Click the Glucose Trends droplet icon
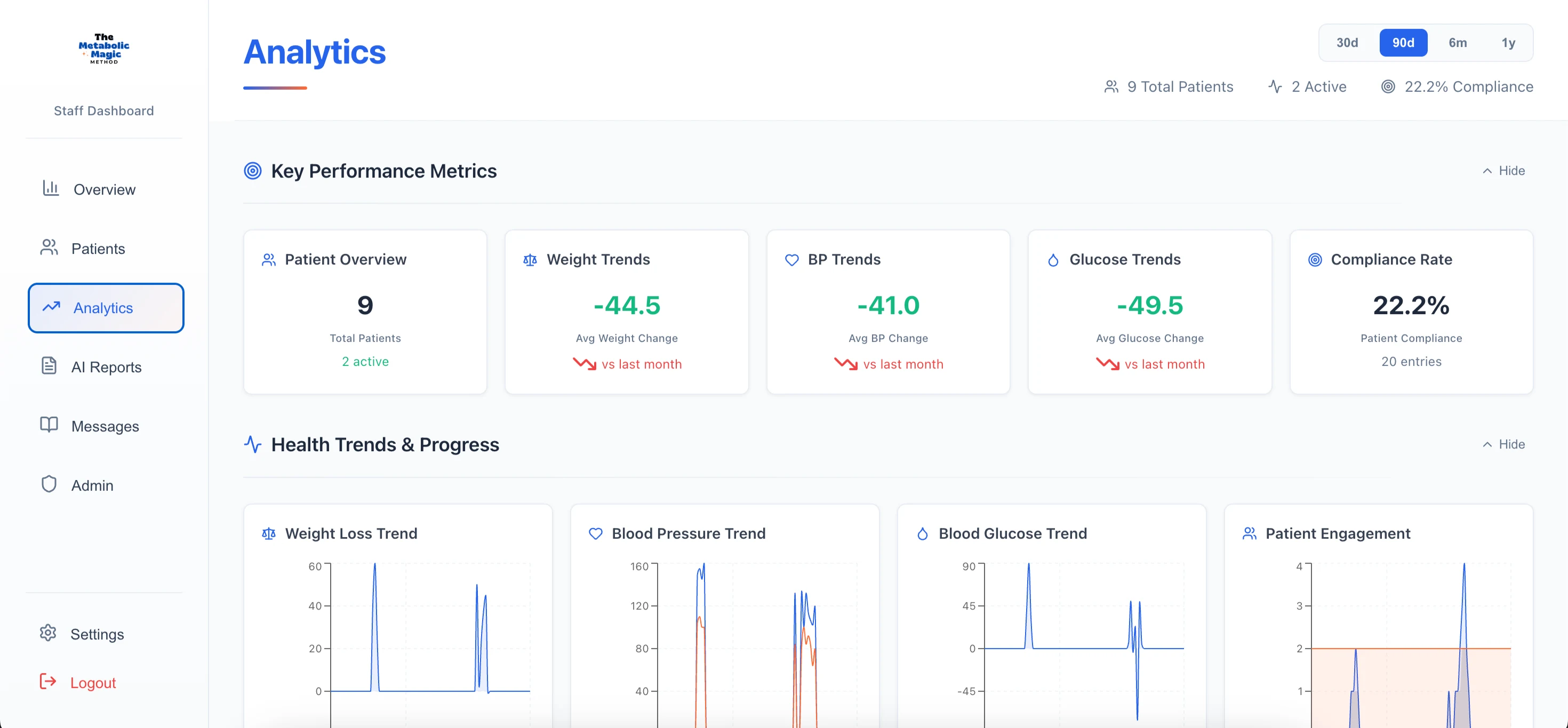 coord(1053,260)
